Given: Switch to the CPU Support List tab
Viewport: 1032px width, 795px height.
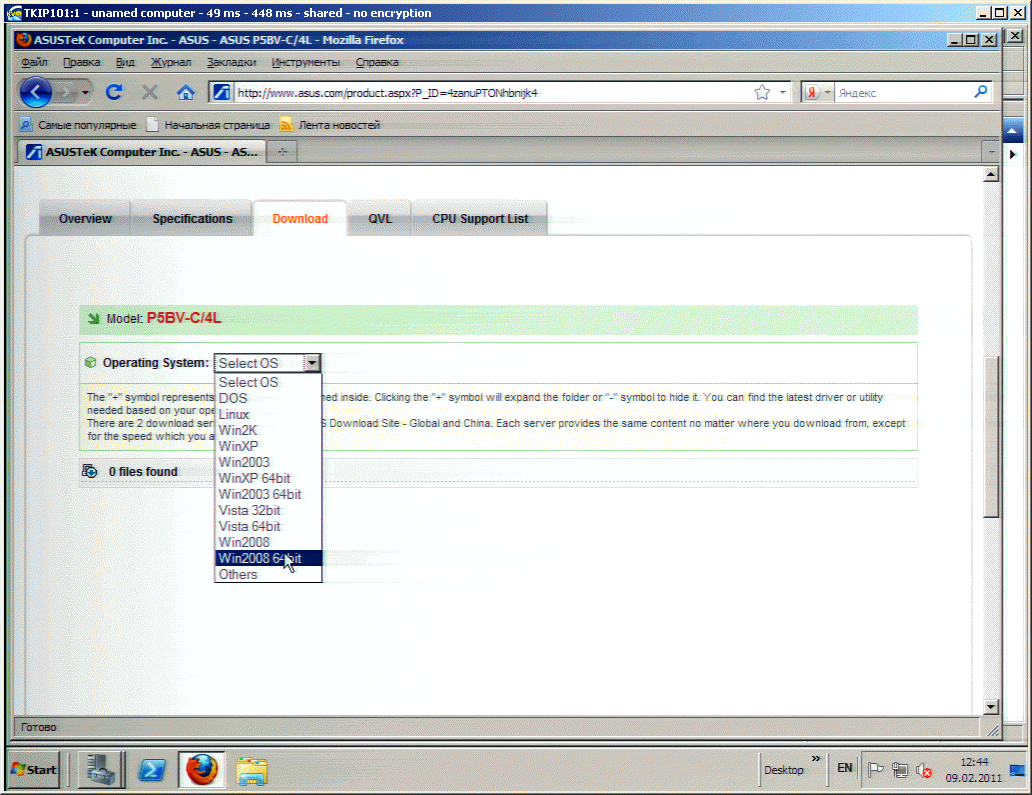Looking at the screenshot, I should [480, 218].
